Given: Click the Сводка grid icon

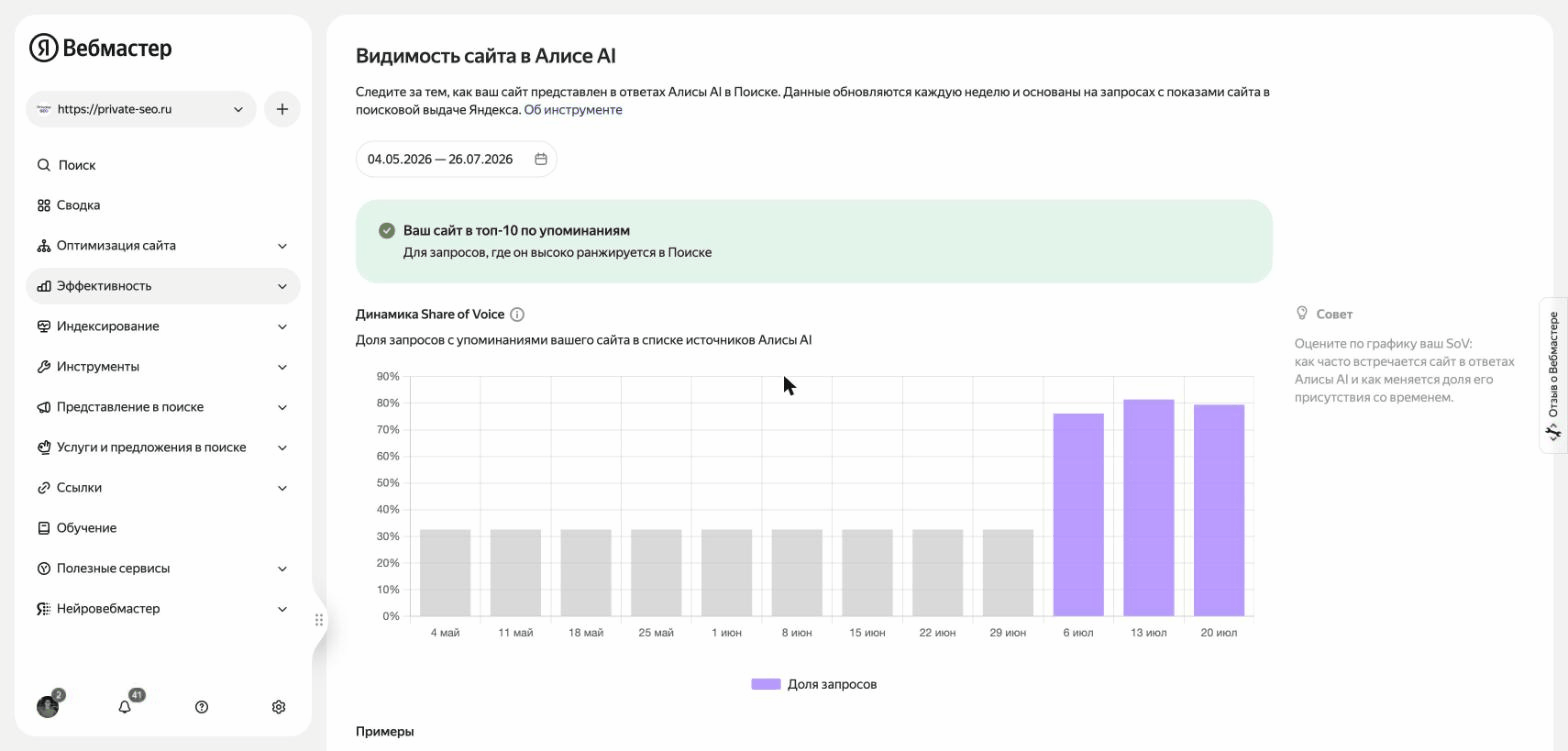Looking at the screenshot, I should pyautogui.click(x=44, y=205).
